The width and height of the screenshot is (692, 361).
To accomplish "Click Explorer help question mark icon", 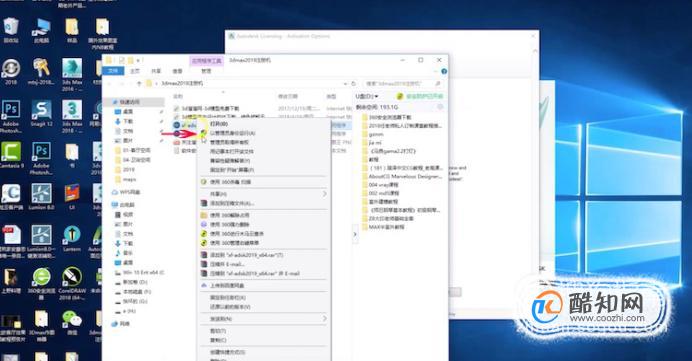I will (444, 71).
